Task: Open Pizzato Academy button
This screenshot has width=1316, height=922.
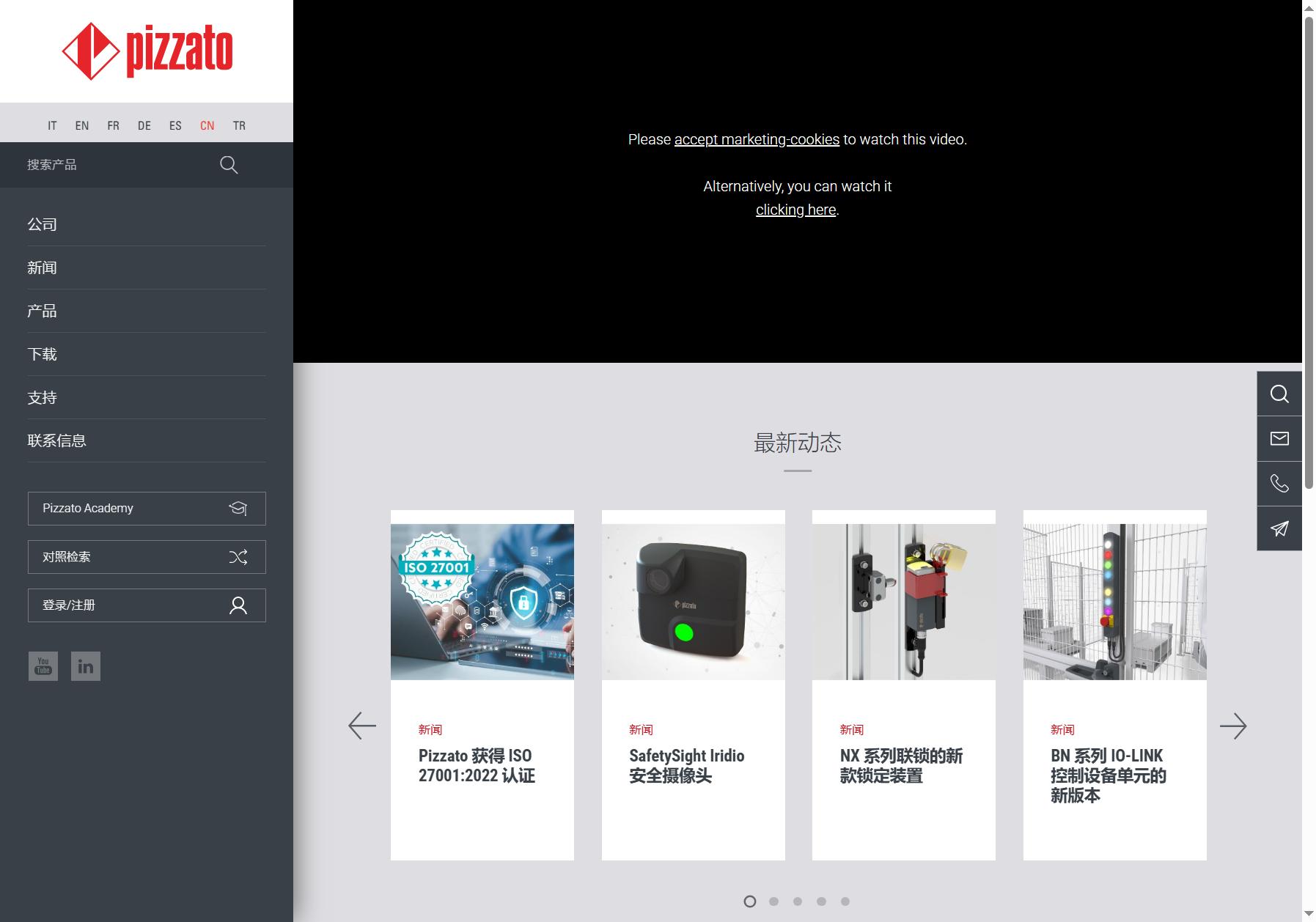Action: 147,509
